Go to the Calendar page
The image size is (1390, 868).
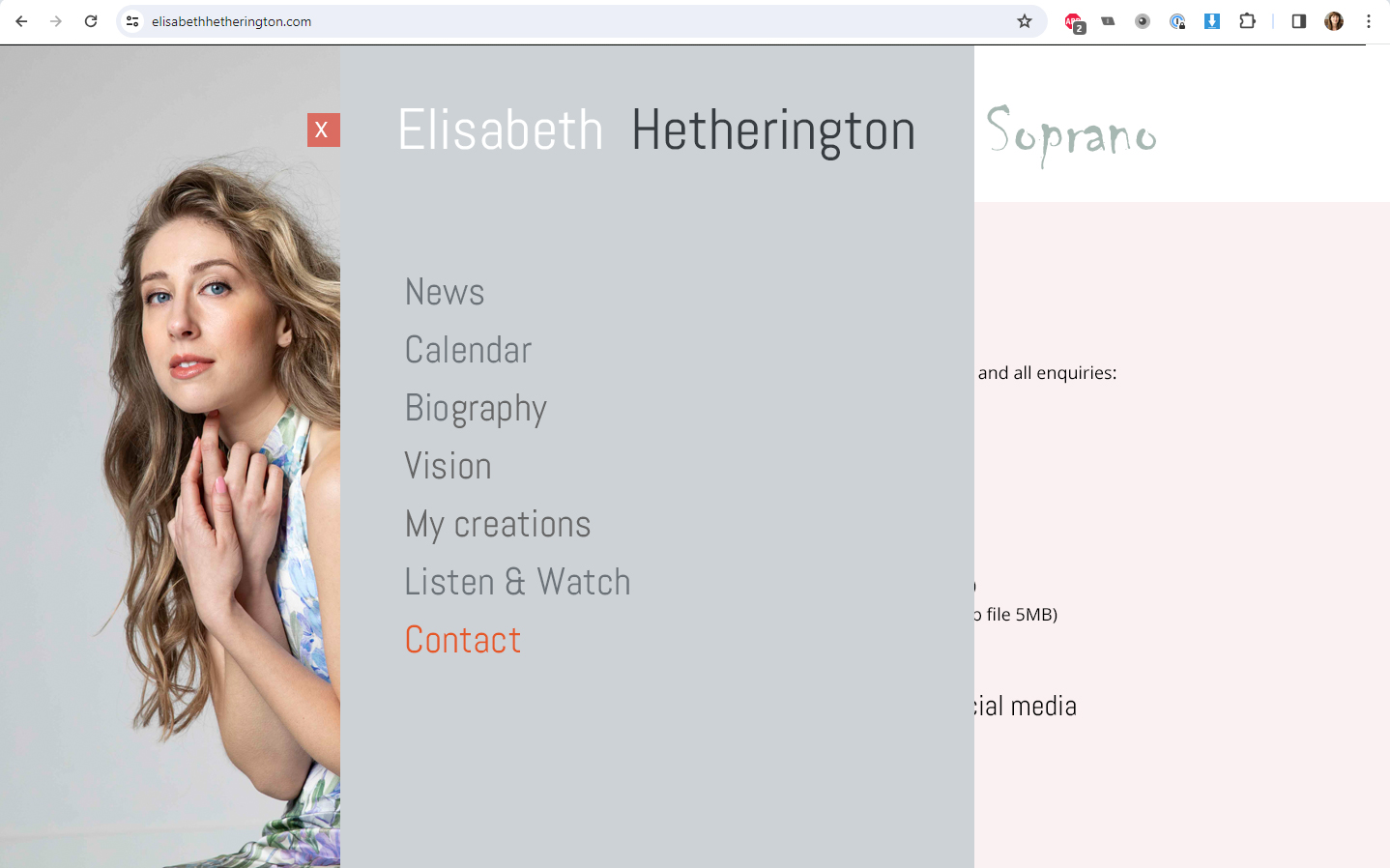click(x=468, y=350)
